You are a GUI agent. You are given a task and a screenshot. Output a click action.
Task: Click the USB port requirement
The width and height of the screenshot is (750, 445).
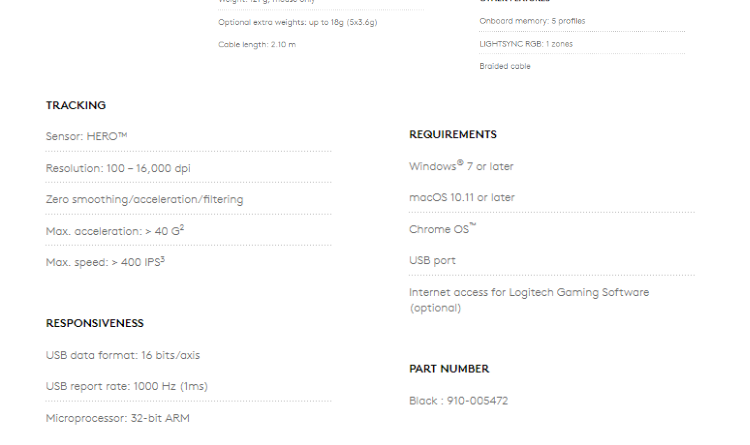432,261
